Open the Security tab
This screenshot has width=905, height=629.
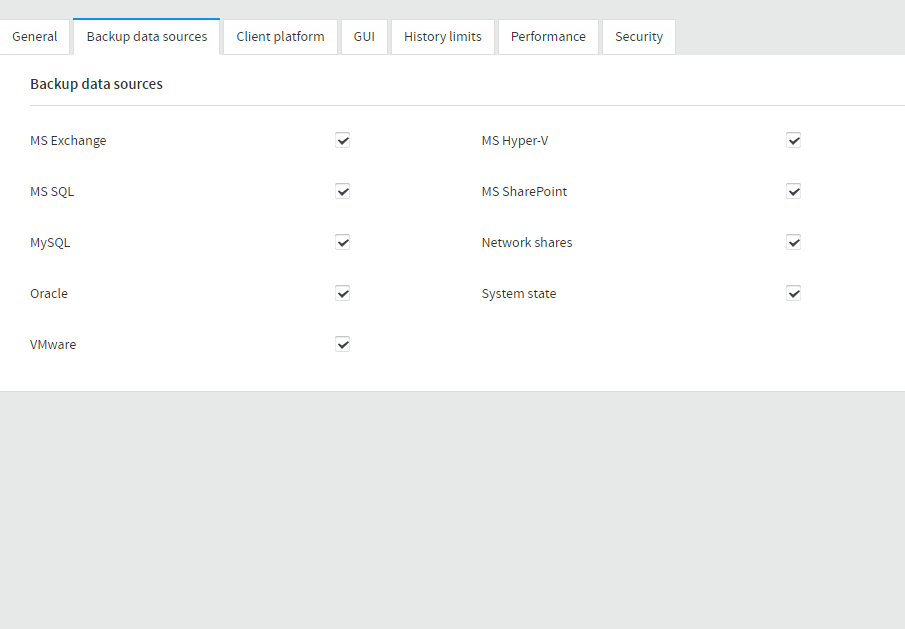click(639, 37)
